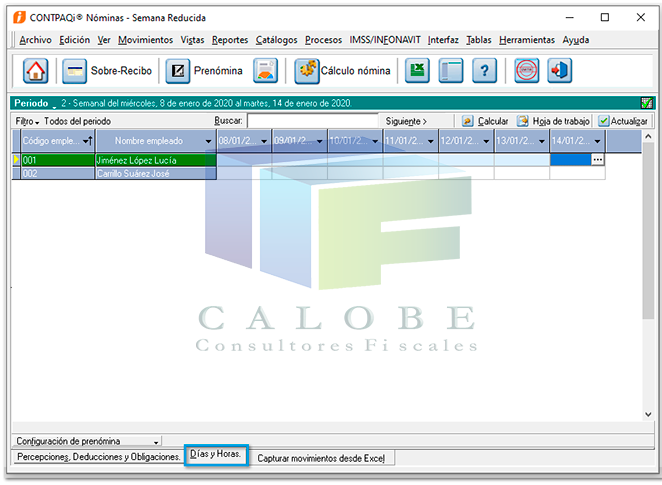This screenshot has height=485, width=662.
Task: Open 09/01 column dropdown arrow
Action: click(x=320, y=141)
